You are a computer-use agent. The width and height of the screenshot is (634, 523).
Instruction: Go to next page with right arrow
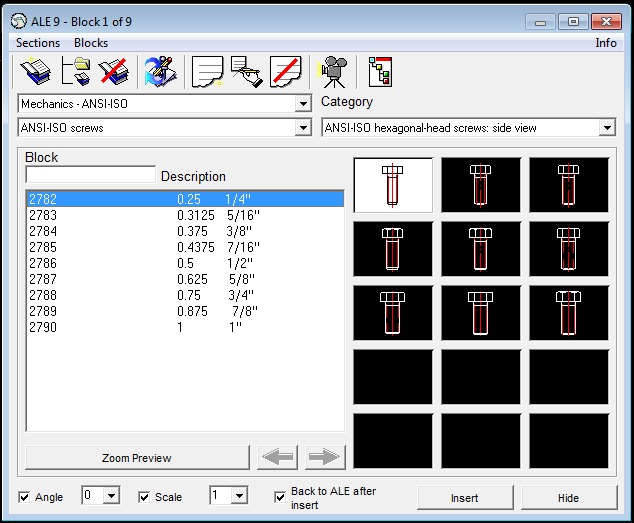(x=325, y=457)
